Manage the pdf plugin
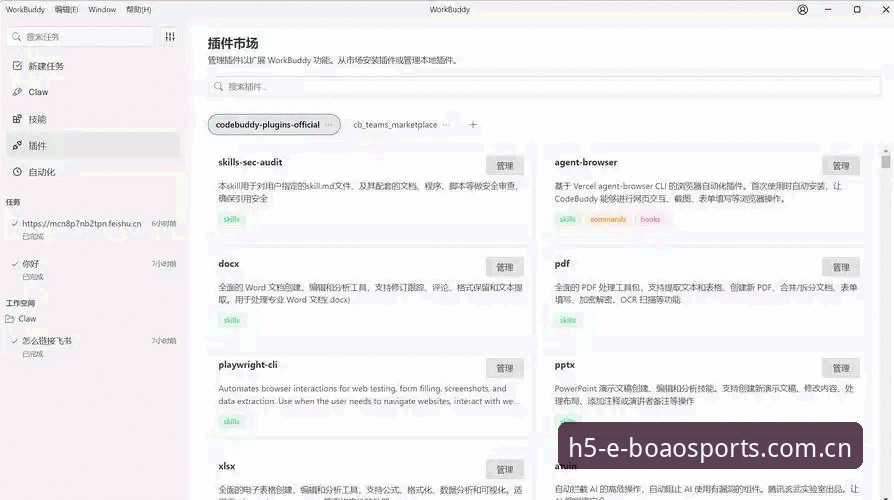Image resolution: width=894 pixels, height=500 pixels. point(841,267)
